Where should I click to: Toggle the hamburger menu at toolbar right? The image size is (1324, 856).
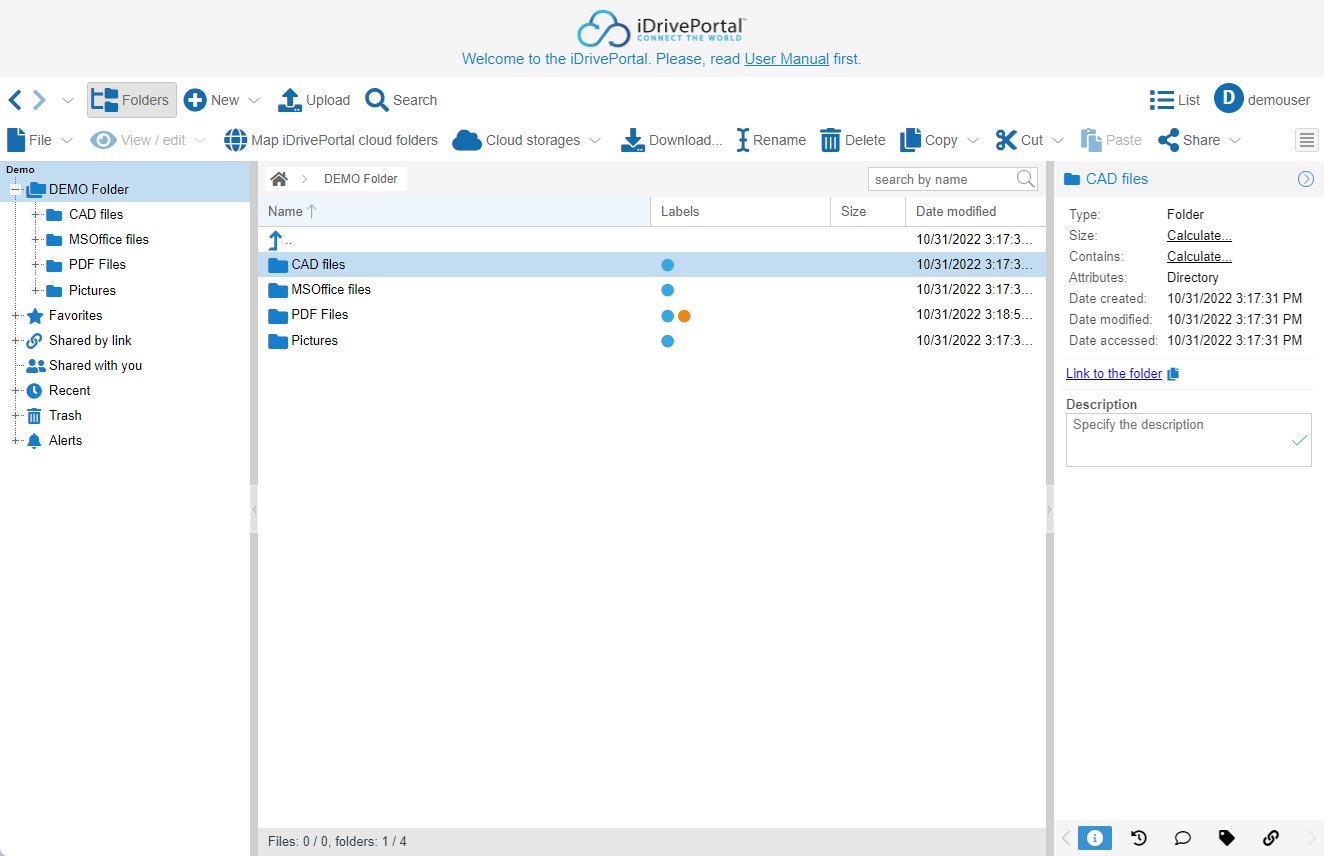click(1307, 140)
